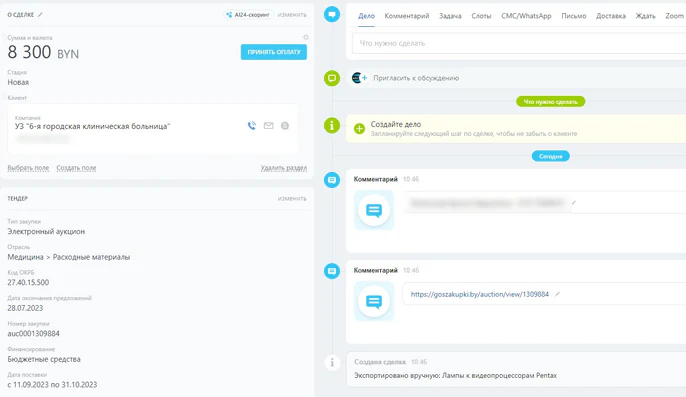Click the pencil icon next to О СДЕЛКЕ
Screen dimensions: 686x397
click(40, 15)
